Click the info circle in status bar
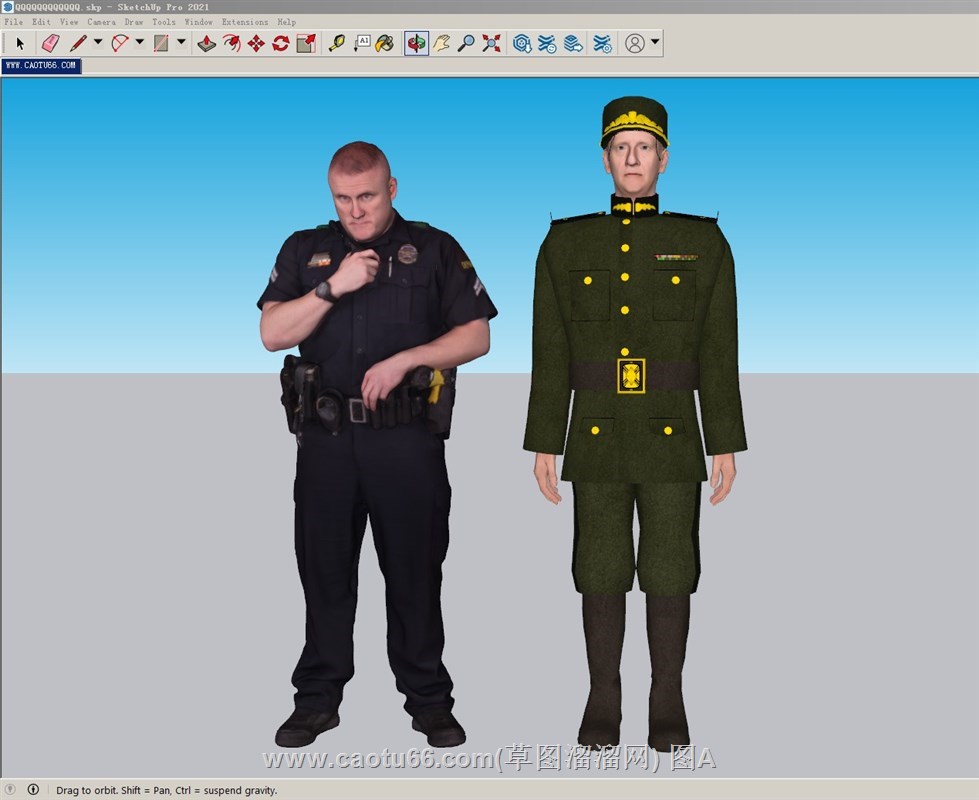This screenshot has width=979, height=800. [33, 790]
